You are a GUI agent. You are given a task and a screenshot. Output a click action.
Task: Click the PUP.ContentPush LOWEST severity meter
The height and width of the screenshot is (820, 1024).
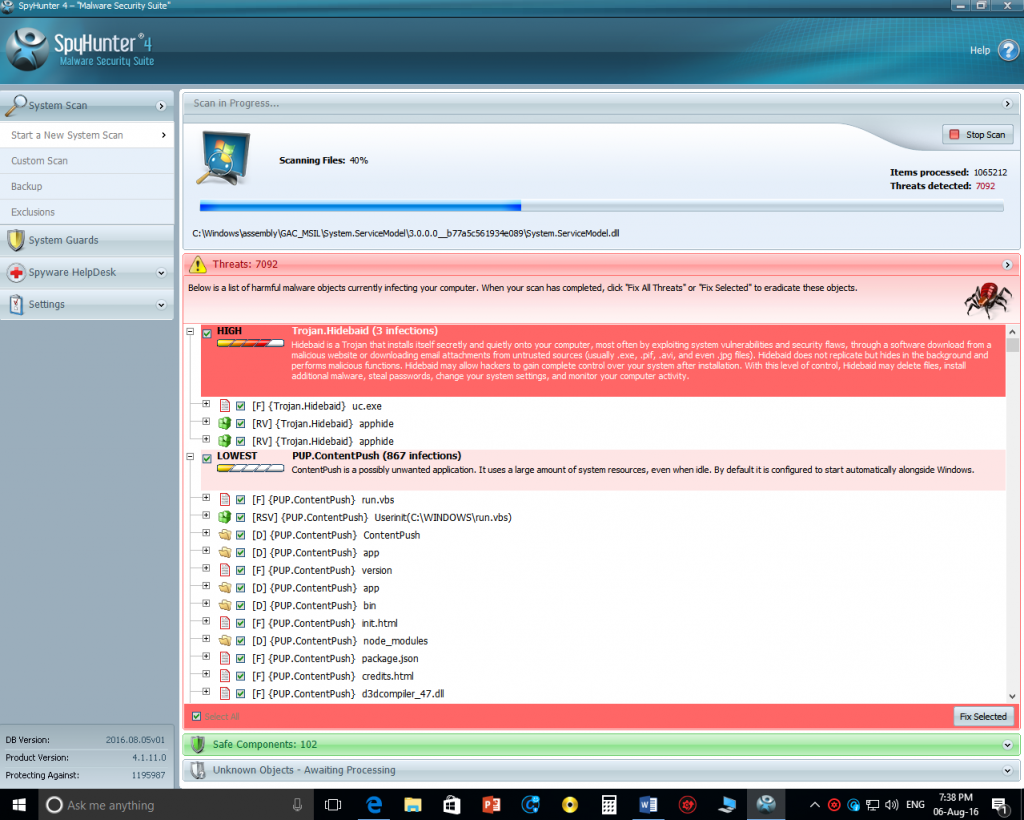[250, 468]
